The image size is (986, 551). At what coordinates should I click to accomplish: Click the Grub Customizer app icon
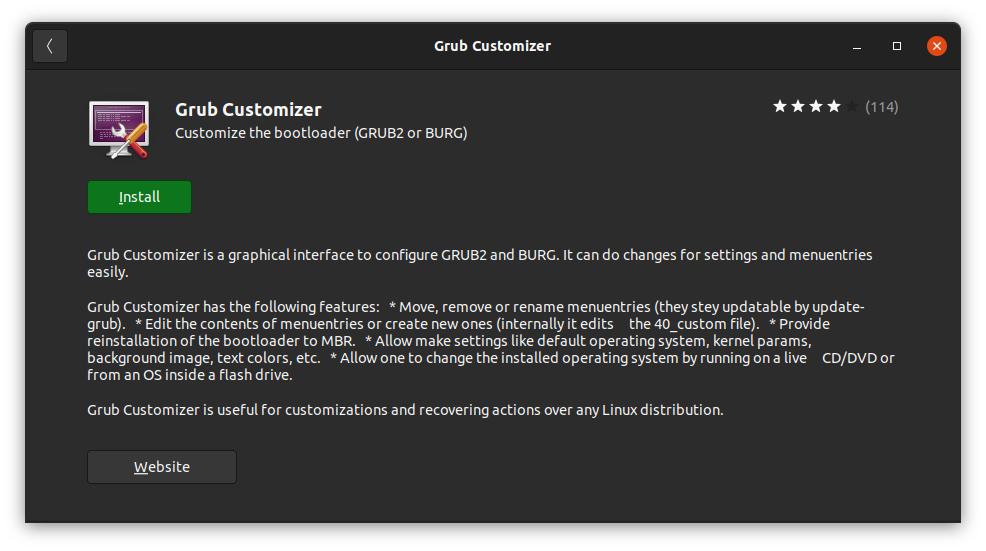coord(119,130)
